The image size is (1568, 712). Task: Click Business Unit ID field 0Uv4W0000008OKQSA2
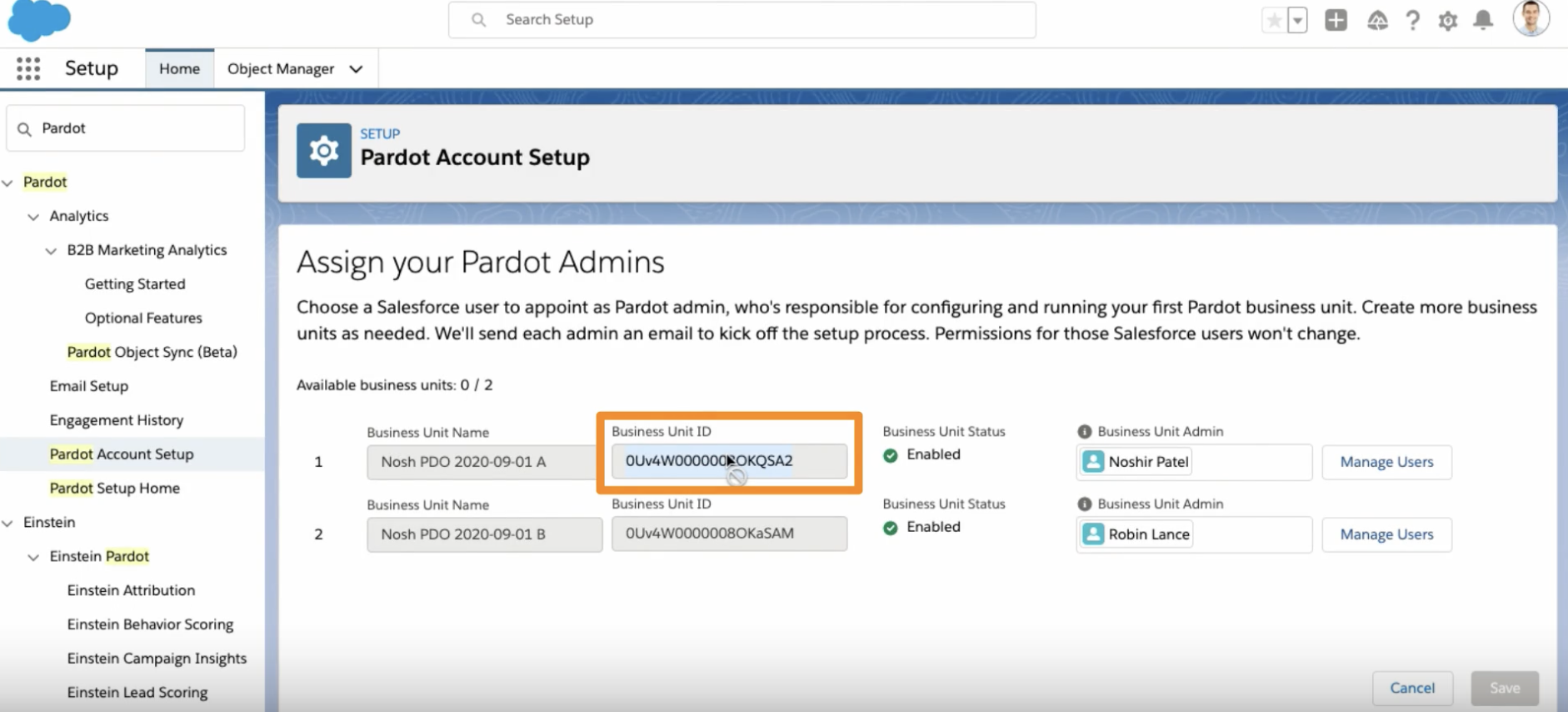(x=729, y=461)
